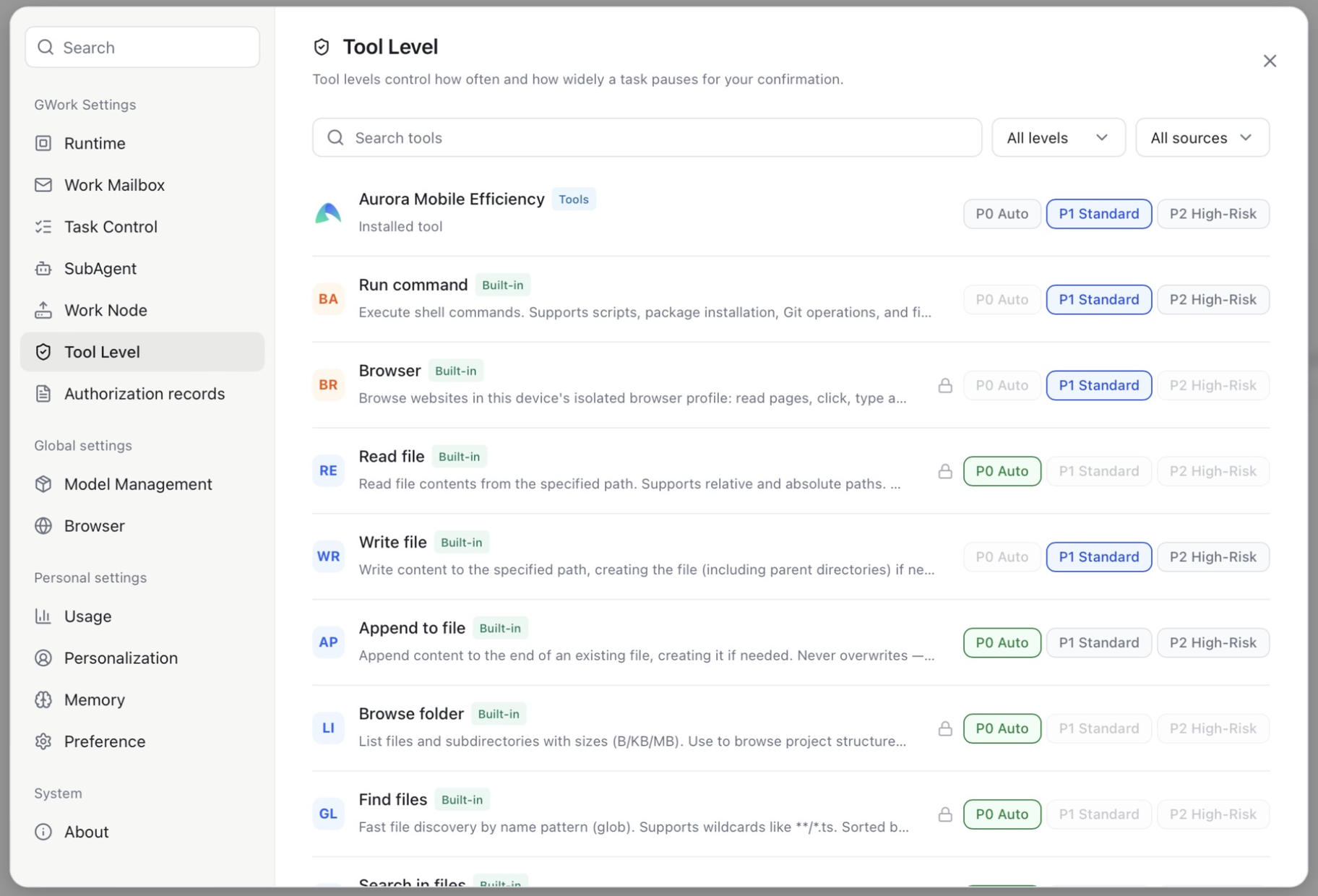Screen dimensions: 1318x896
Task: Set Run command to P2 High-Risk
Action: [x=1213, y=299]
